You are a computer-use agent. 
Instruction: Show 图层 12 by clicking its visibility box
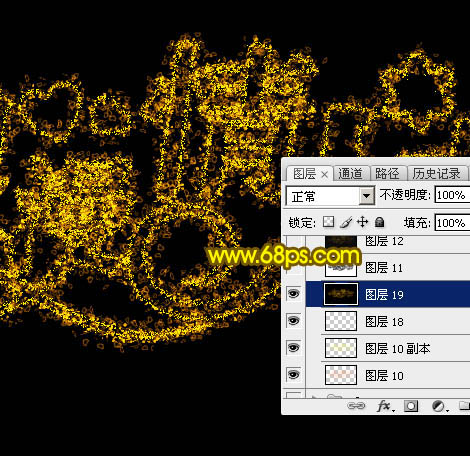[x=294, y=241]
